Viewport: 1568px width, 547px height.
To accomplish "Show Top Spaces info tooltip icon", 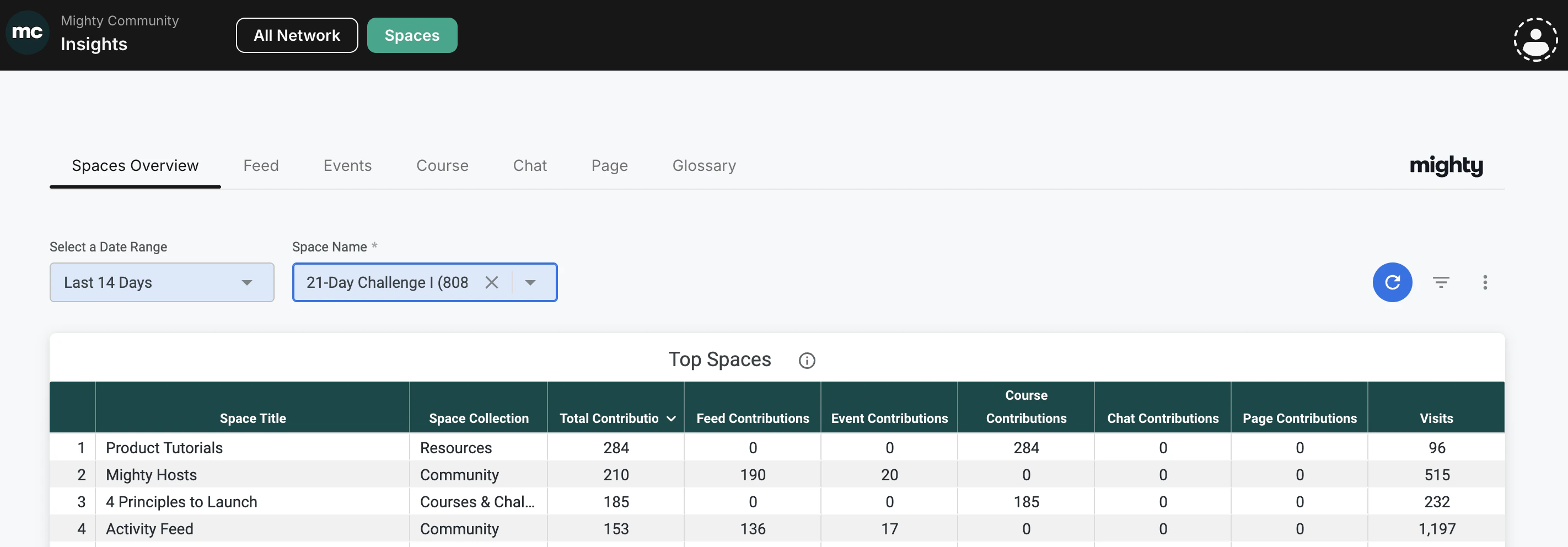I will [807, 361].
